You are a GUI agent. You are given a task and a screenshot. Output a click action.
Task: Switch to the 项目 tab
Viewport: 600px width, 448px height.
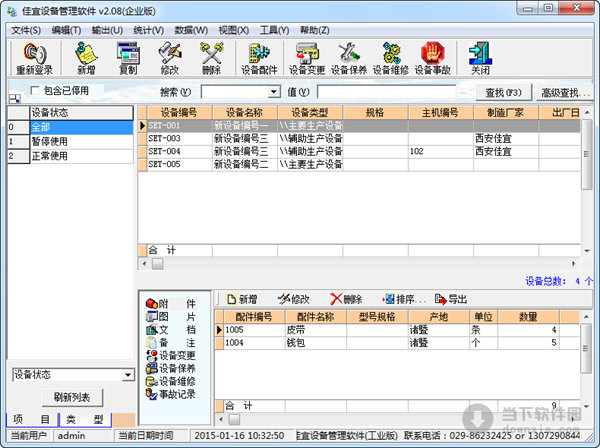point(32,420)
